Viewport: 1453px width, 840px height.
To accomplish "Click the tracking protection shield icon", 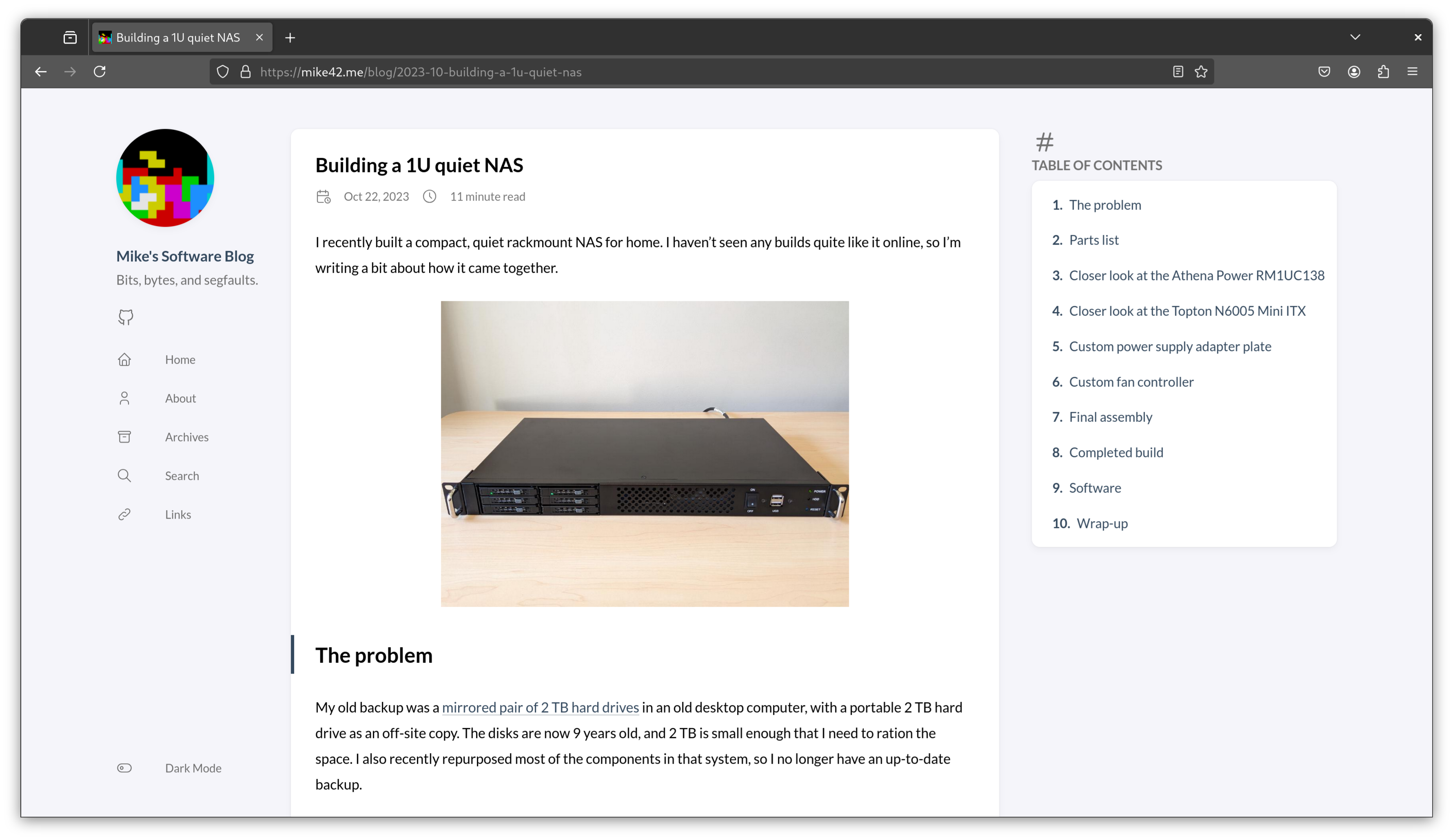I will point(223,71).
